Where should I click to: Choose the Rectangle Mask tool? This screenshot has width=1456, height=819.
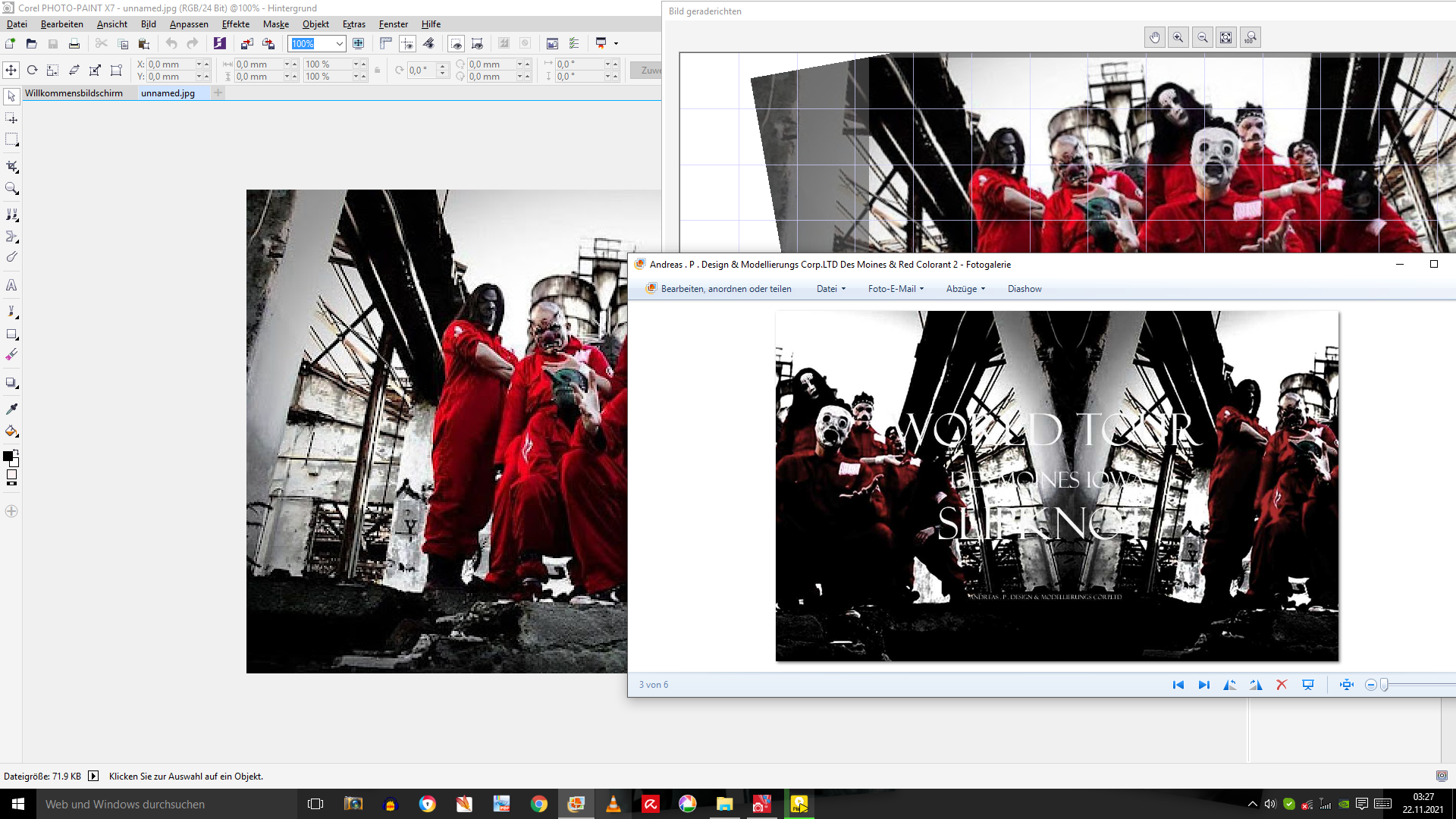point(11,140)
